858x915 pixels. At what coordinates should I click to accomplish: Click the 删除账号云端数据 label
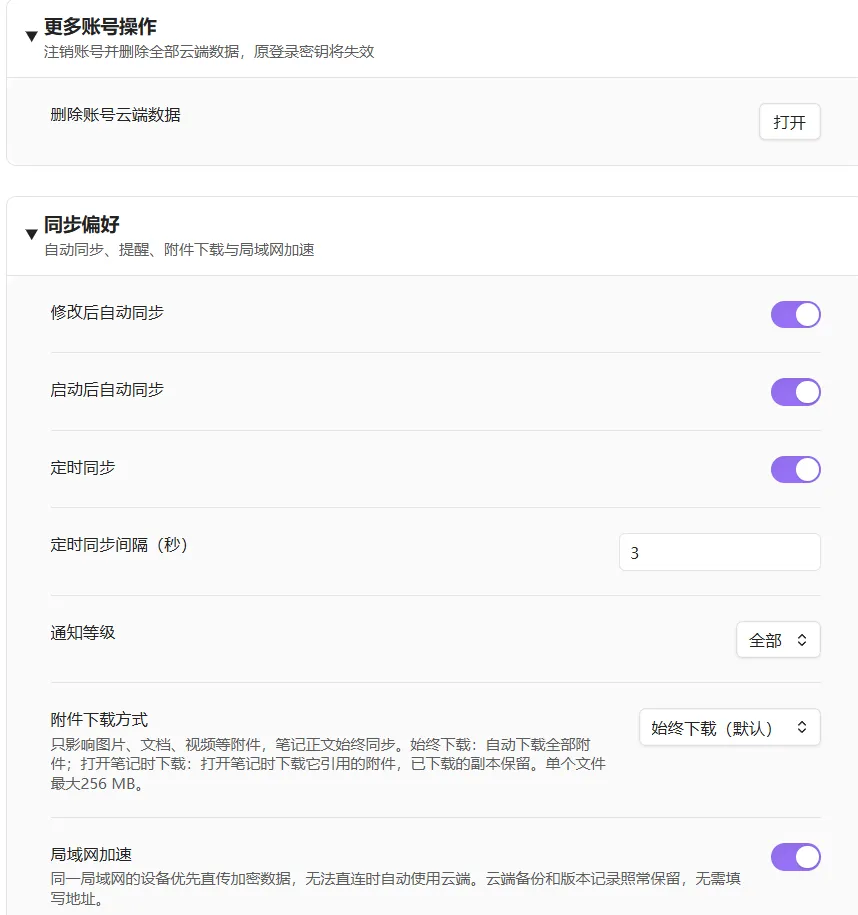click(x=116, y=114)
